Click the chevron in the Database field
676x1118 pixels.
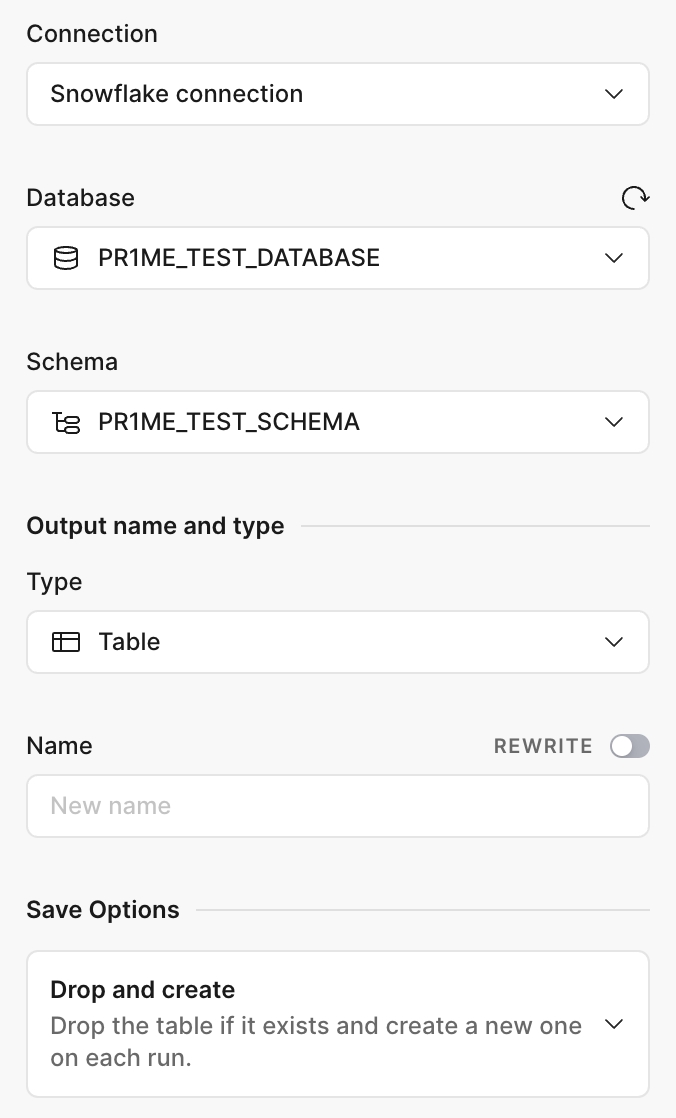(614, 258)
